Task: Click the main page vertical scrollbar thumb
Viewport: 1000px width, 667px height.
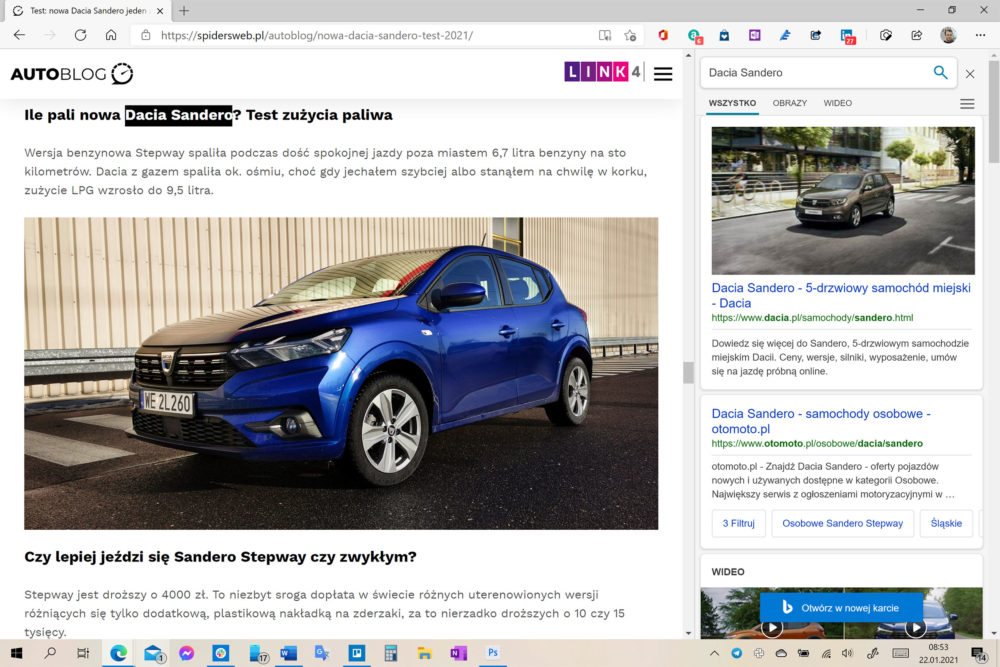Action: [688, 372]
